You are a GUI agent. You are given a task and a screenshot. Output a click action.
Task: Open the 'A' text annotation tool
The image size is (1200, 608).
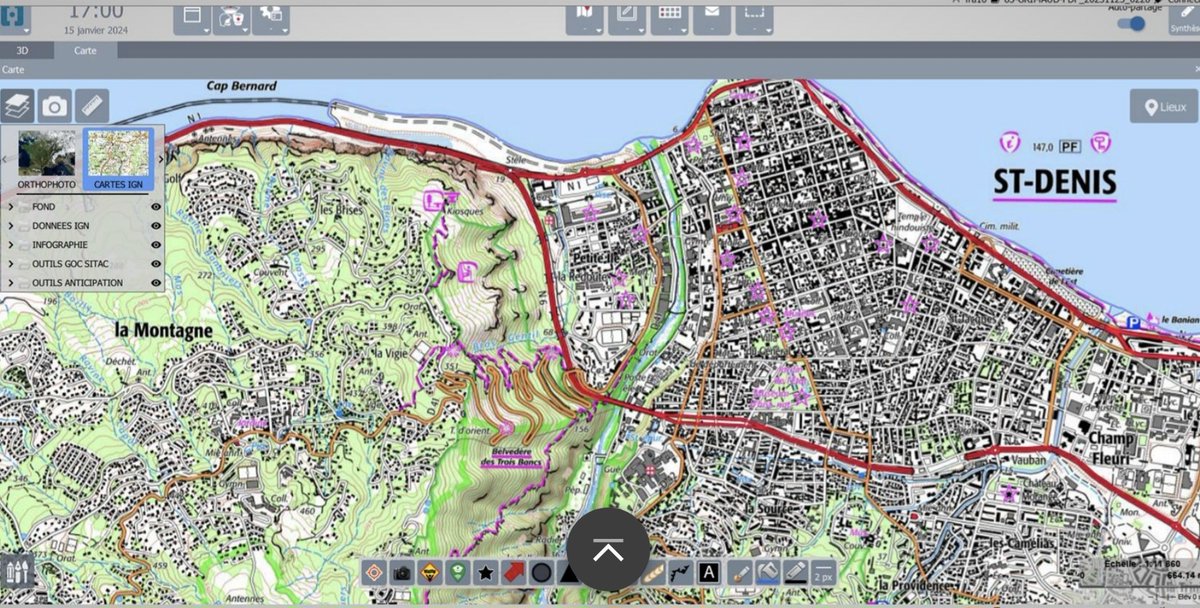point(708,572)
